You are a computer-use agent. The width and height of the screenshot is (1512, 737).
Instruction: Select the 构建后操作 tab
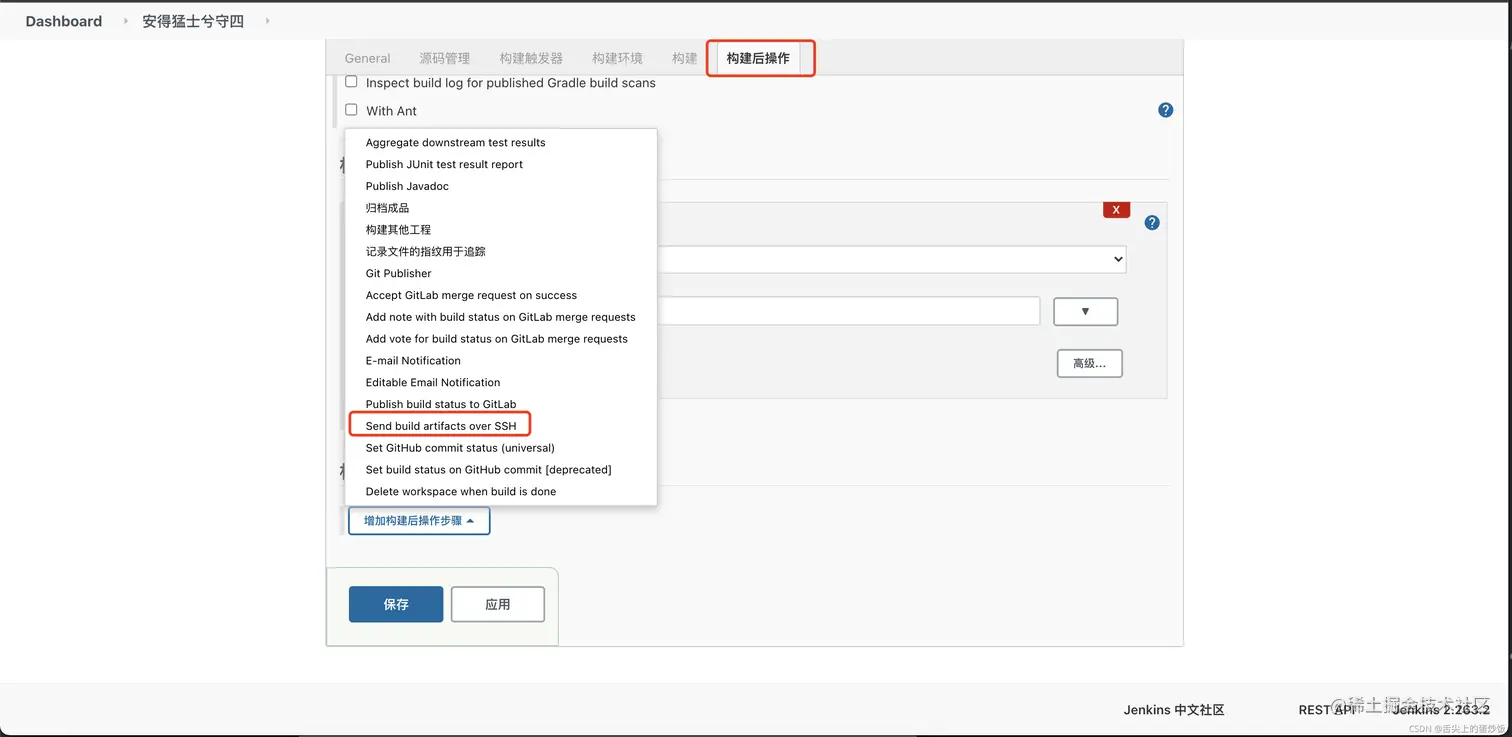(x=758, y=58)
